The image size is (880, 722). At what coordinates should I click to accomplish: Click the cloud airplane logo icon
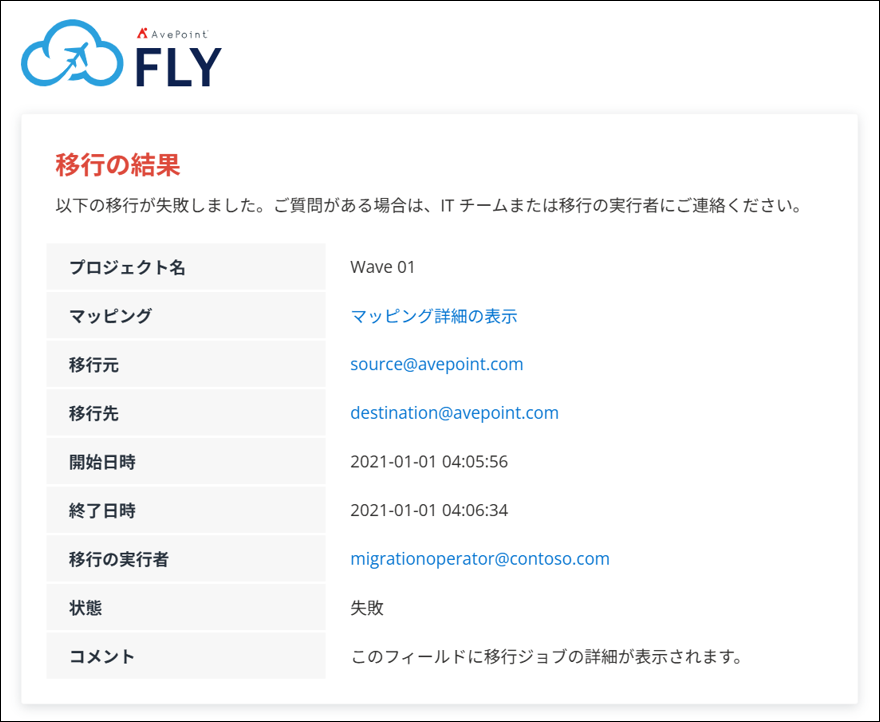(72, 56)
